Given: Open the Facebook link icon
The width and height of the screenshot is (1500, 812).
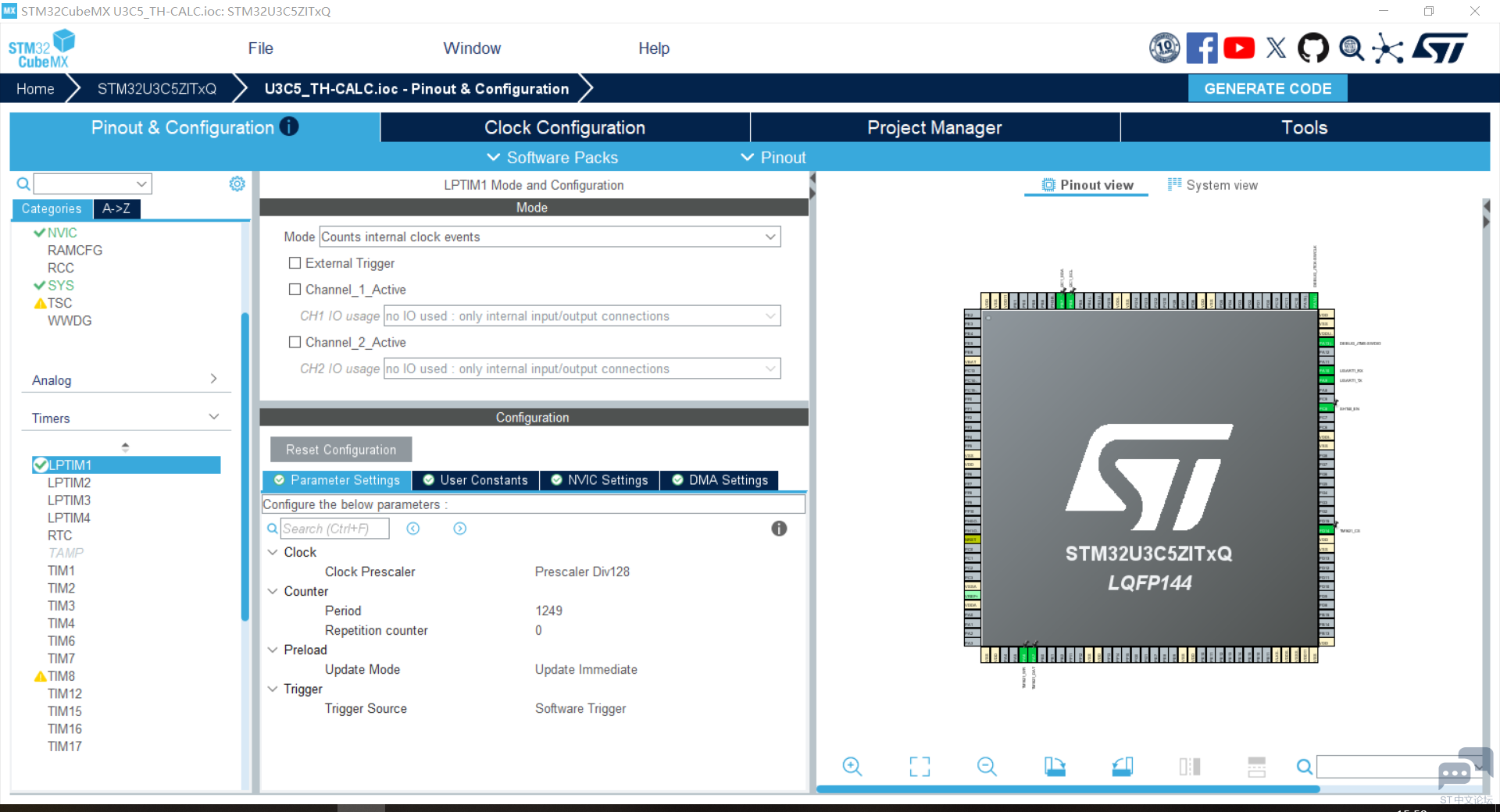Looking at the screenshot, I should (1202, 48).
